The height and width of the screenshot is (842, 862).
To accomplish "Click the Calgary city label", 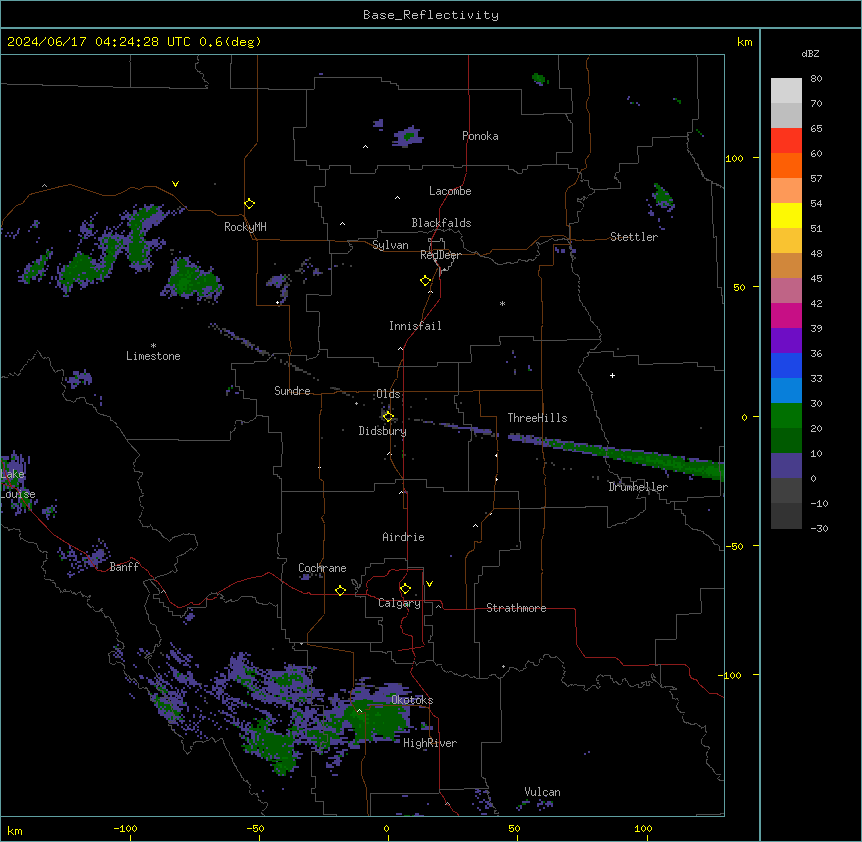I will coord(399,603).
